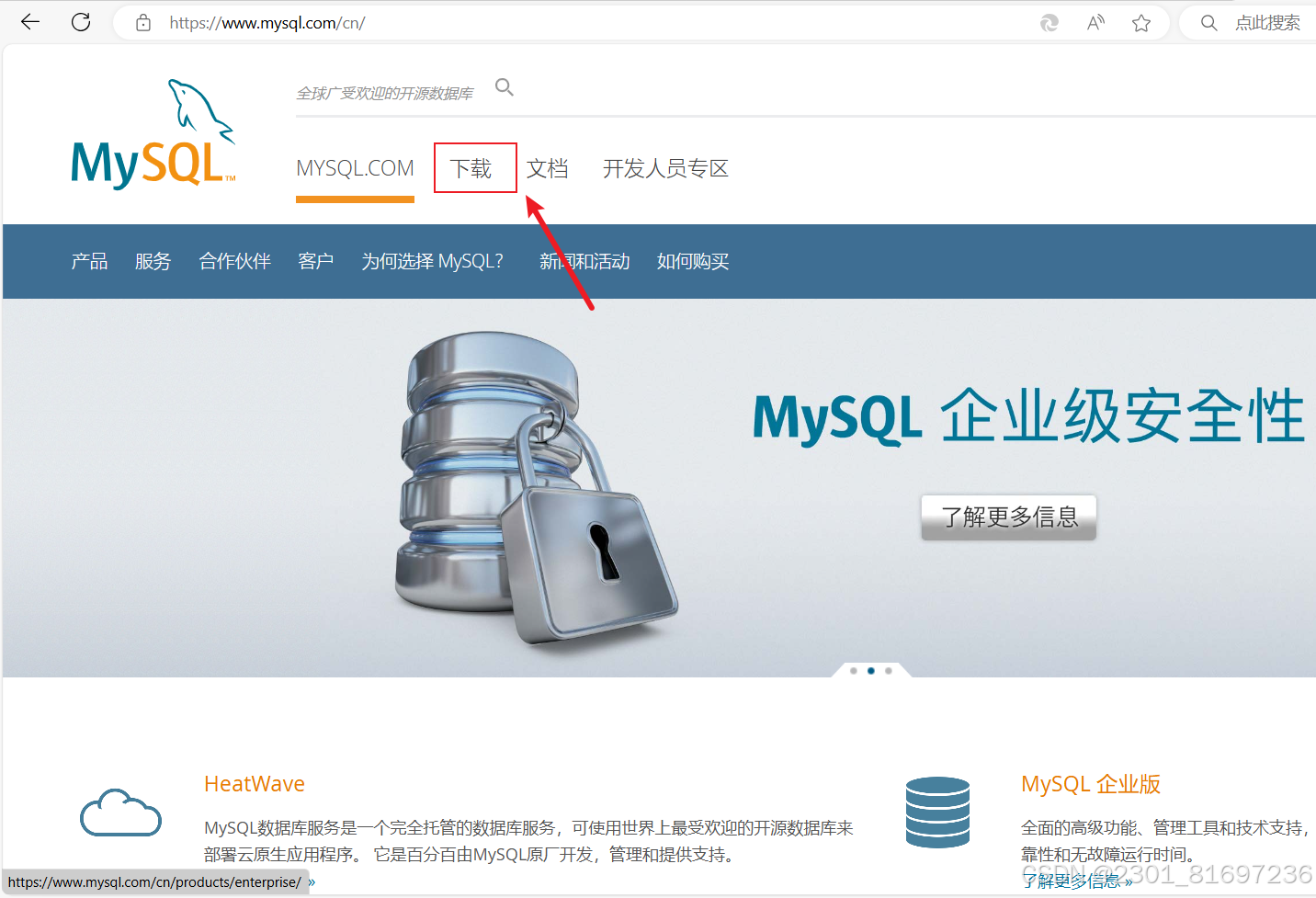Click the HeatWave cloud icon
Viewport: 1316px width, 898px height.
click(120, 813)
